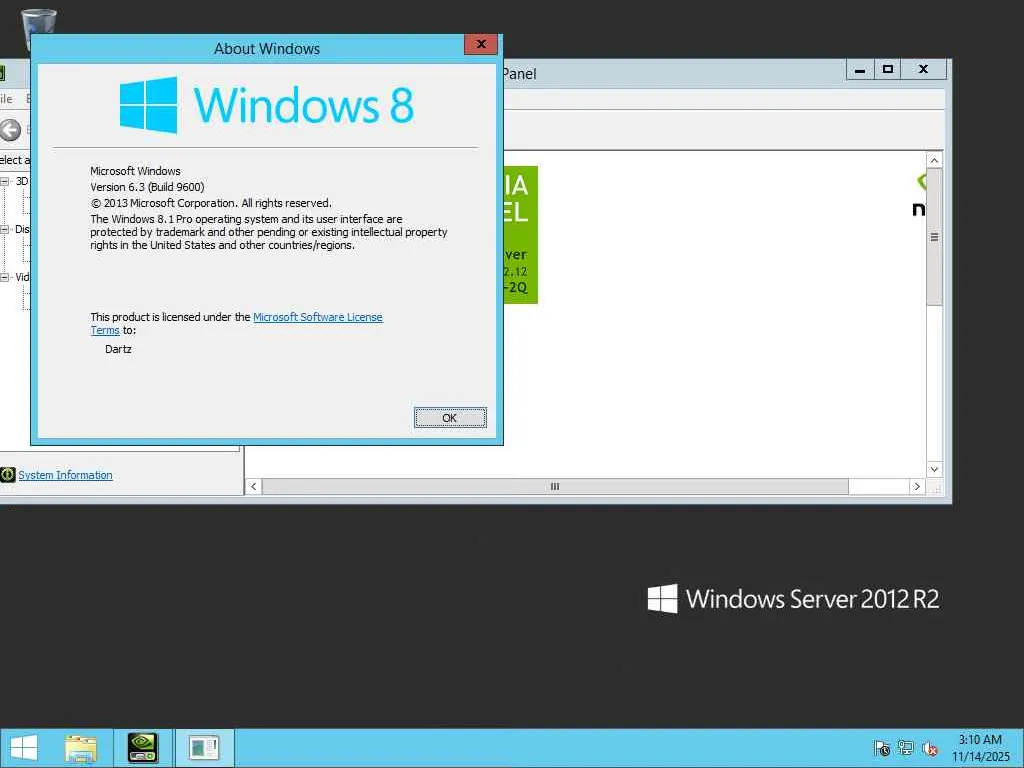Click the green System Information icon

[x=8, y=475]
